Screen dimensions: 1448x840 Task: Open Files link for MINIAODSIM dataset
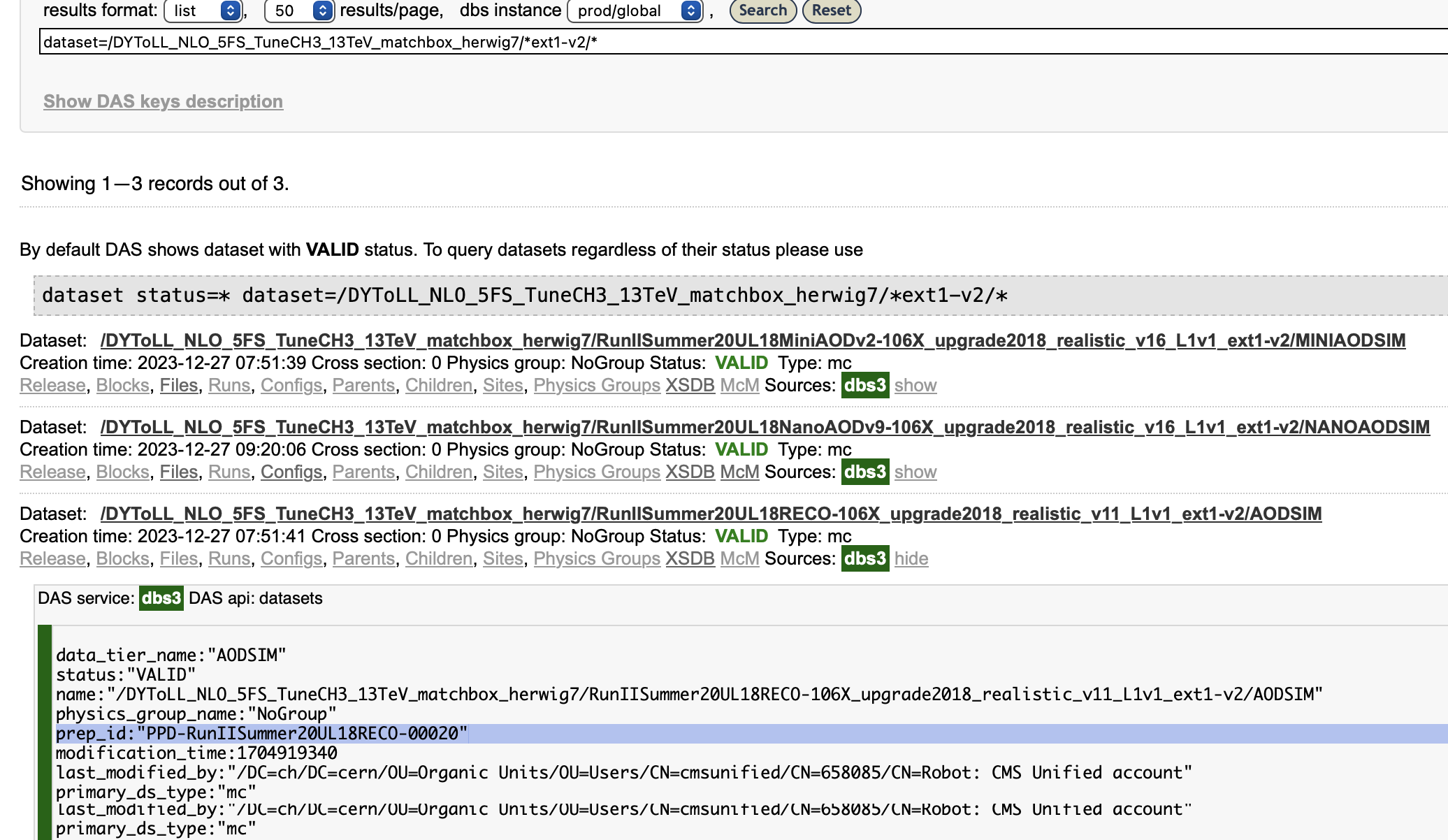[x=179, y=385]
